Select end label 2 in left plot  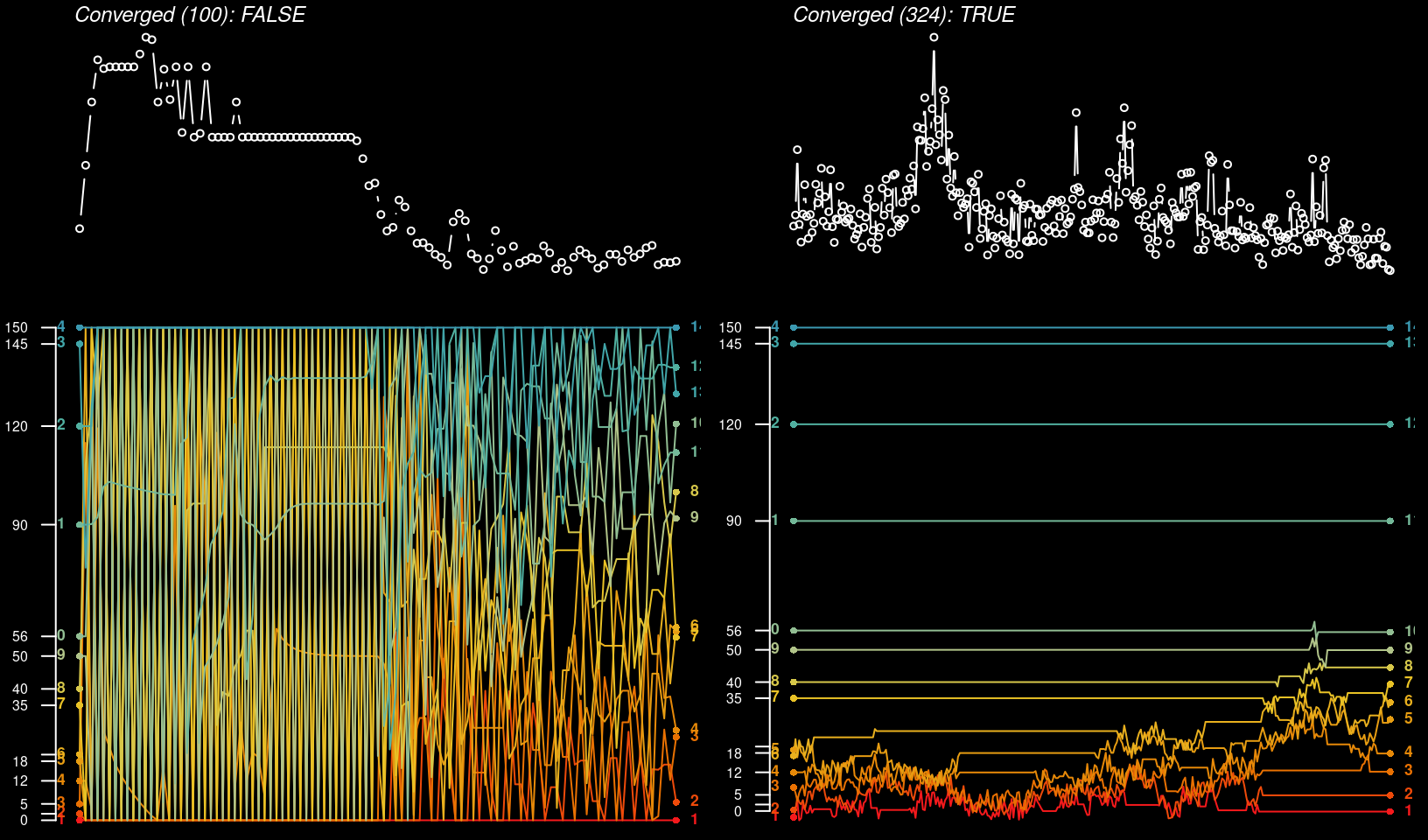pyautogui.click(x=694, y=801)
